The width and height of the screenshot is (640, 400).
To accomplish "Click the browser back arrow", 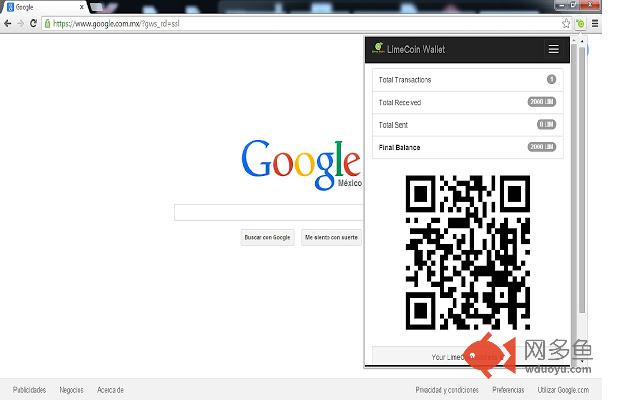I will [7, 24].
